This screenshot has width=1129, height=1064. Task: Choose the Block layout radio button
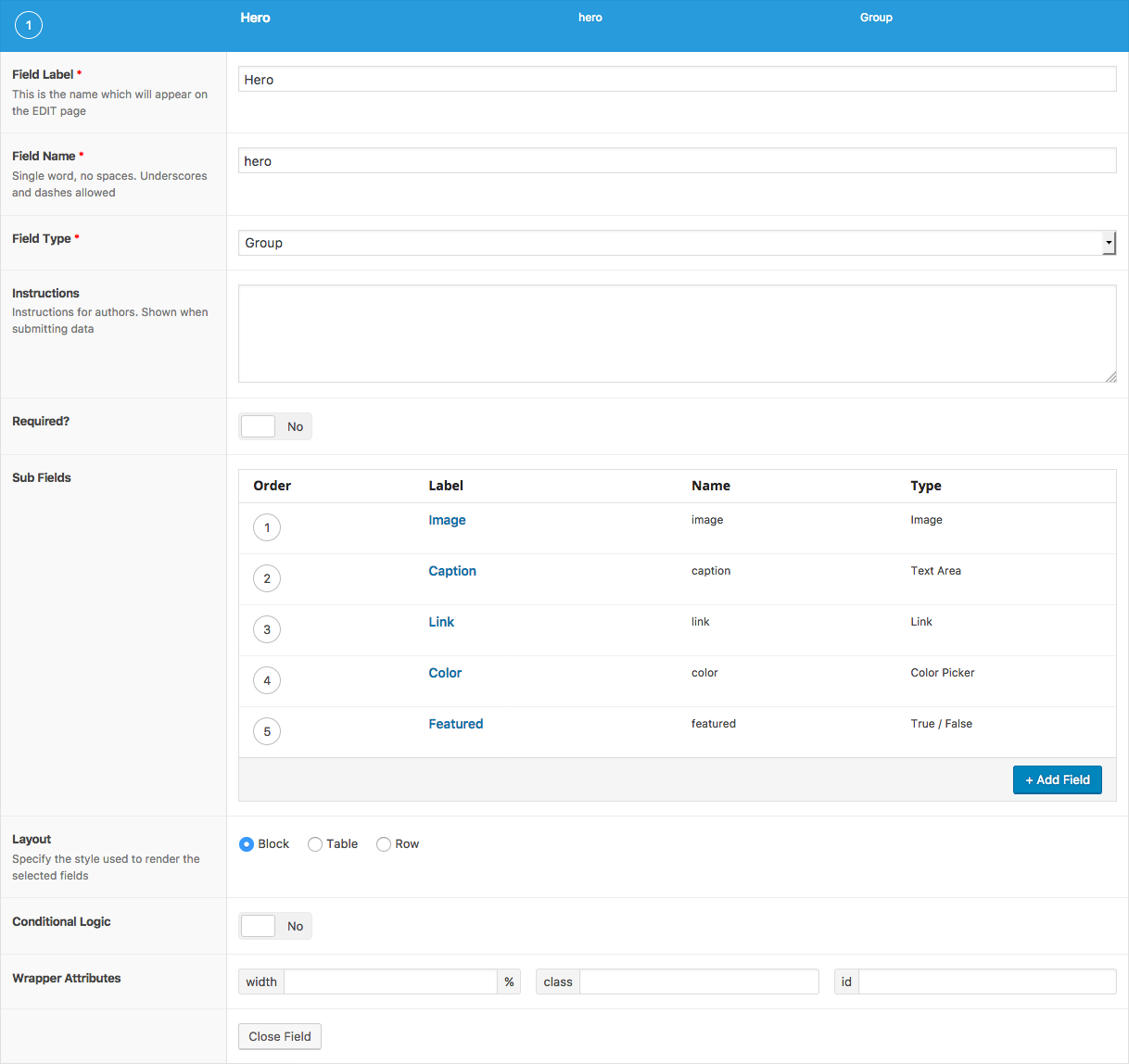click(x=247, y=844)
